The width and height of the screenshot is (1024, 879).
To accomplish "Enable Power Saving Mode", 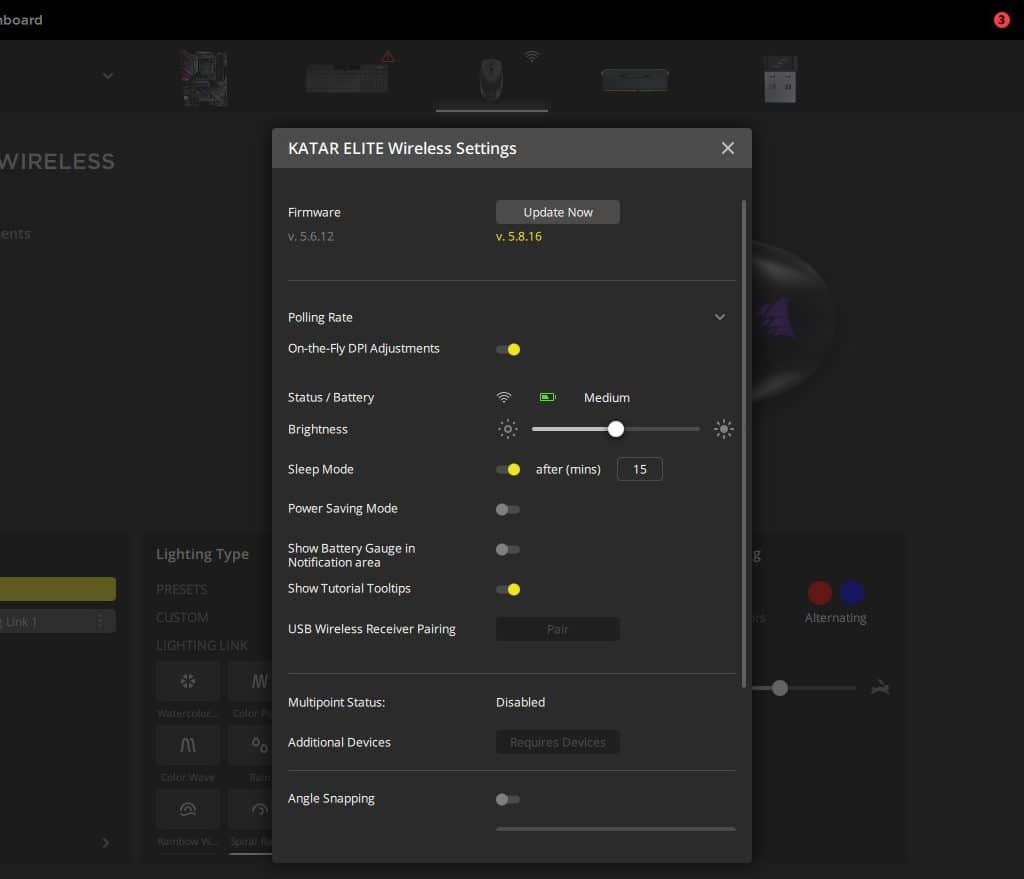I will tap(508, 509).
